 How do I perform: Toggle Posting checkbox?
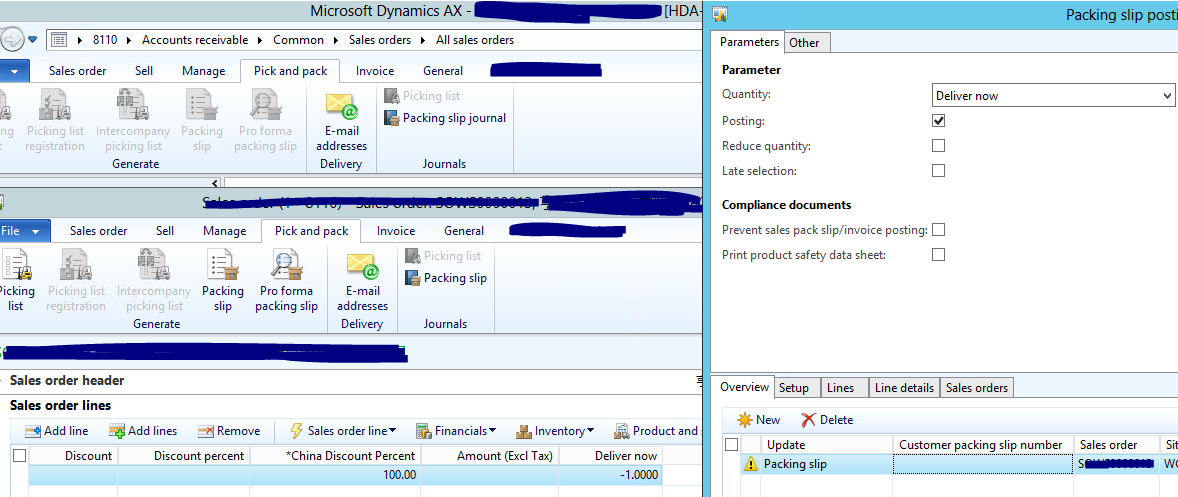tap(938, 121)
